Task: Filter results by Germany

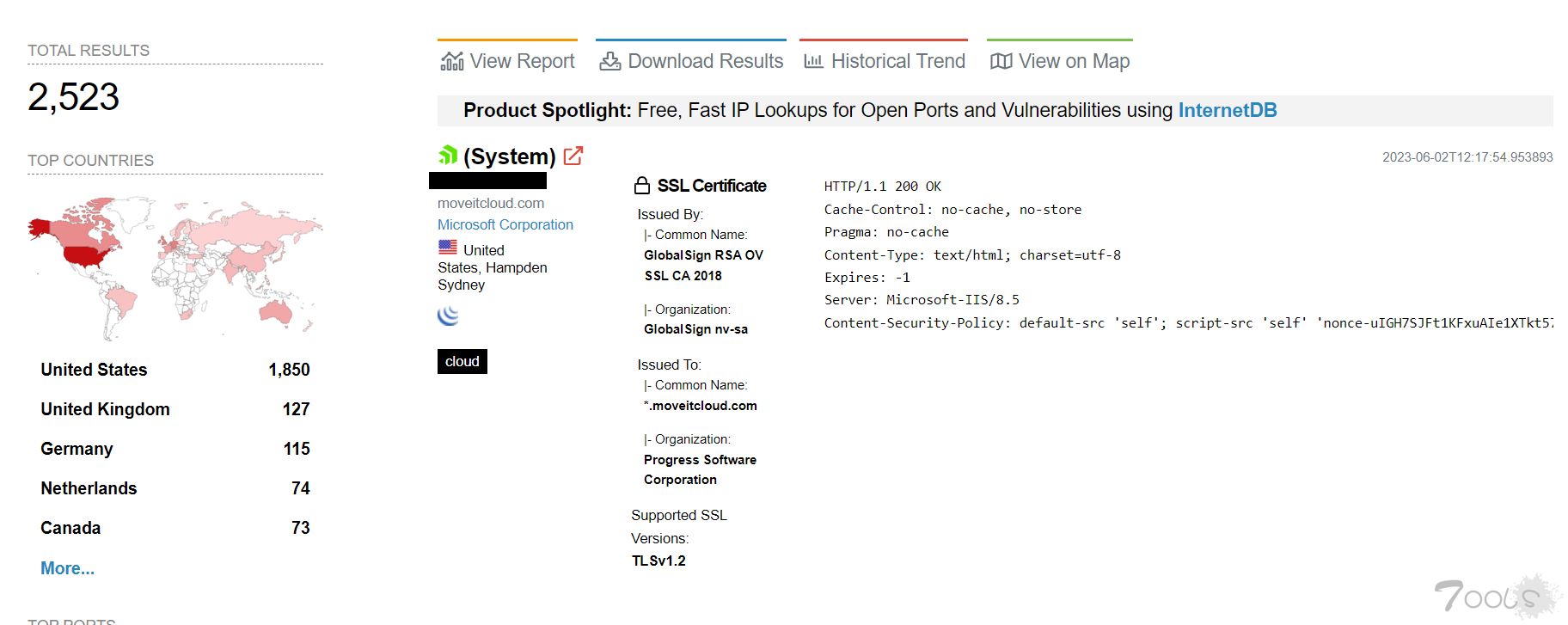Action: pos(77,449)
